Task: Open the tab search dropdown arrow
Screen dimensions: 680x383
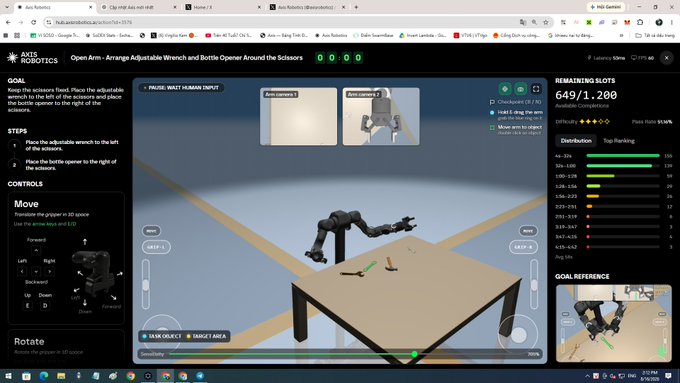Action: (x=7, y=7)
